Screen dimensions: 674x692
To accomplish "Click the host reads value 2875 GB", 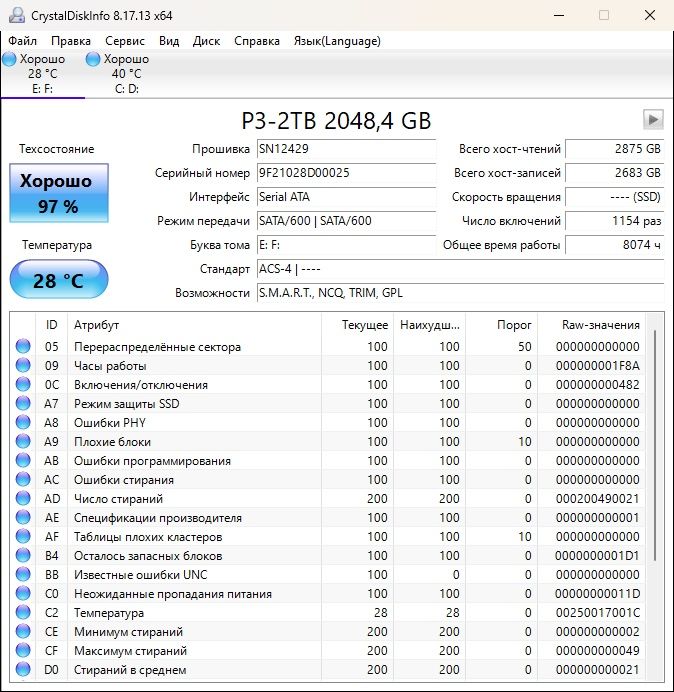I will pyautogui.click(x=614, y=149).
